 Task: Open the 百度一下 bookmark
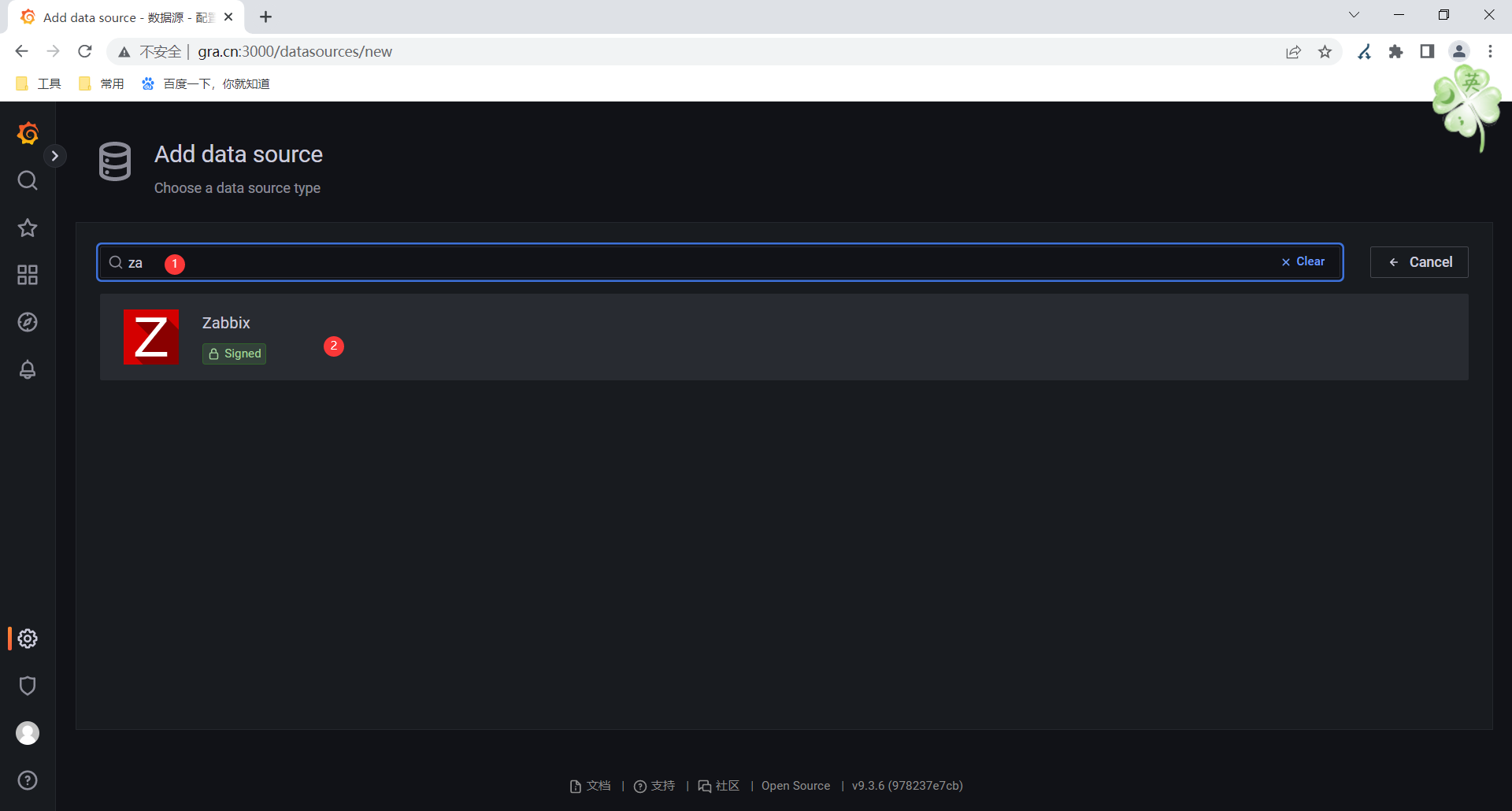pyautogui.click(x=206, y=83)
